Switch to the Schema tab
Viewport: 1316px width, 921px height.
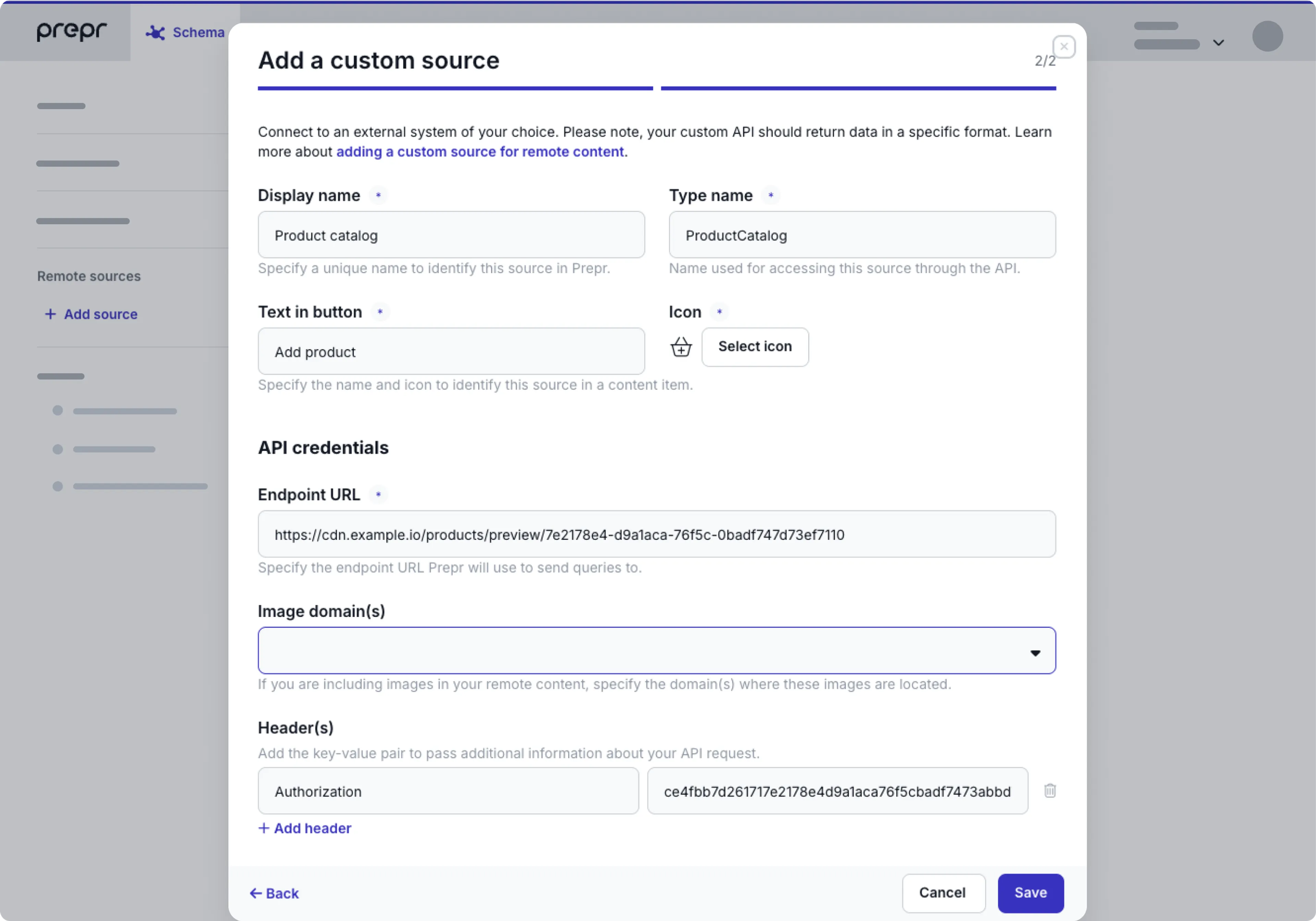point(198,33)
